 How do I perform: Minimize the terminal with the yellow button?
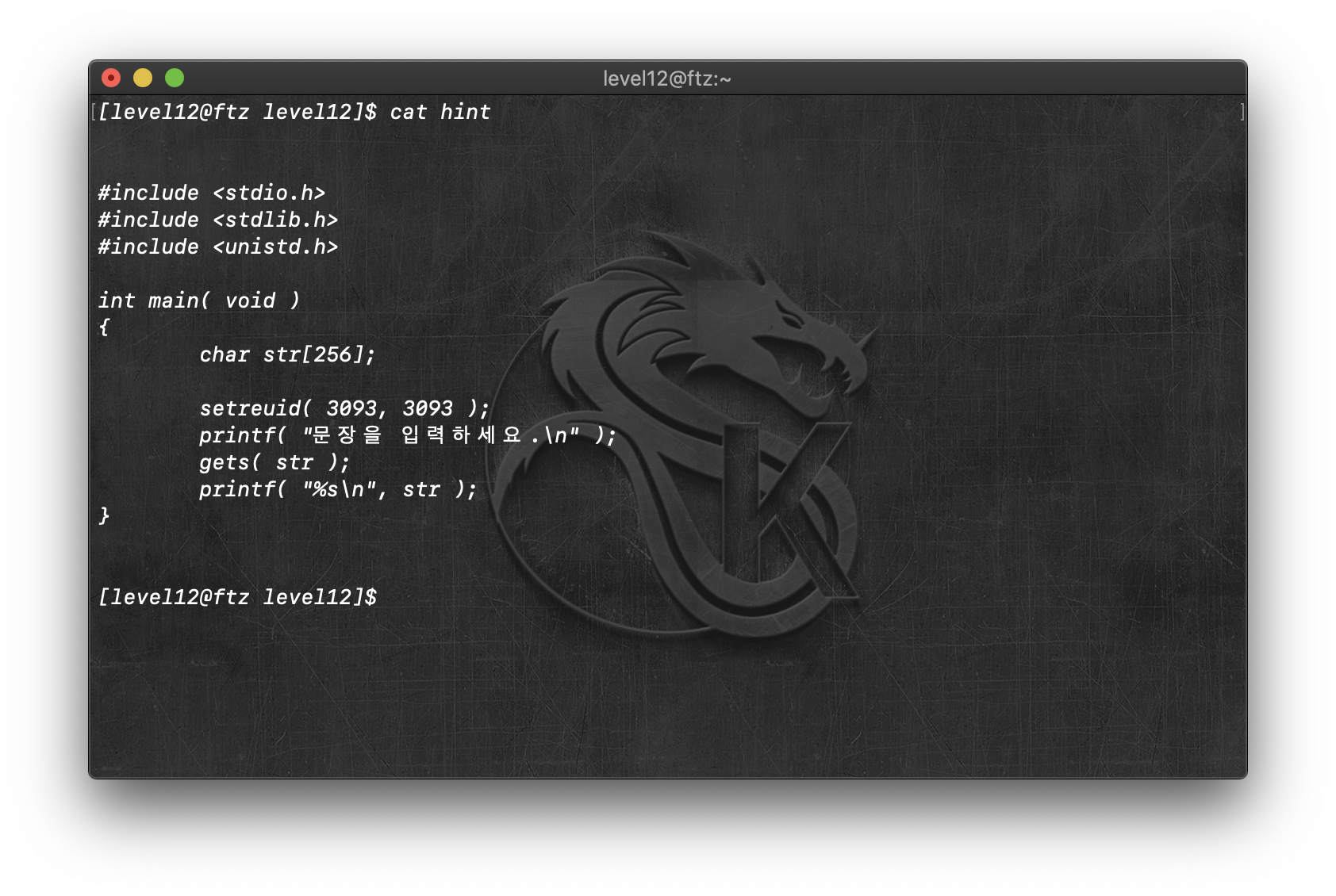pyautogui.click(x=143, y=78)
